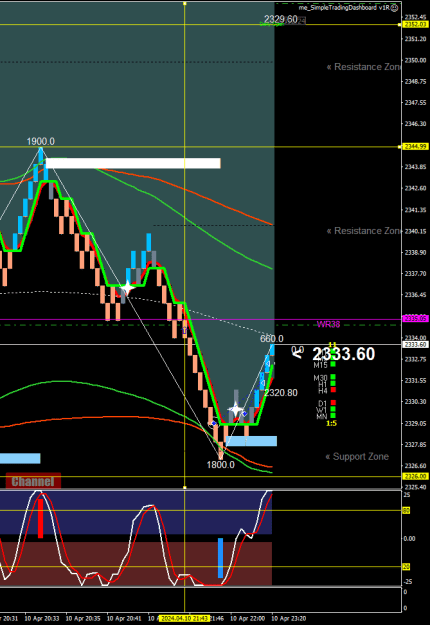Select the H1 green trend square
The height and width of the screenshot is (625, 430).
[x=333, y=383]
